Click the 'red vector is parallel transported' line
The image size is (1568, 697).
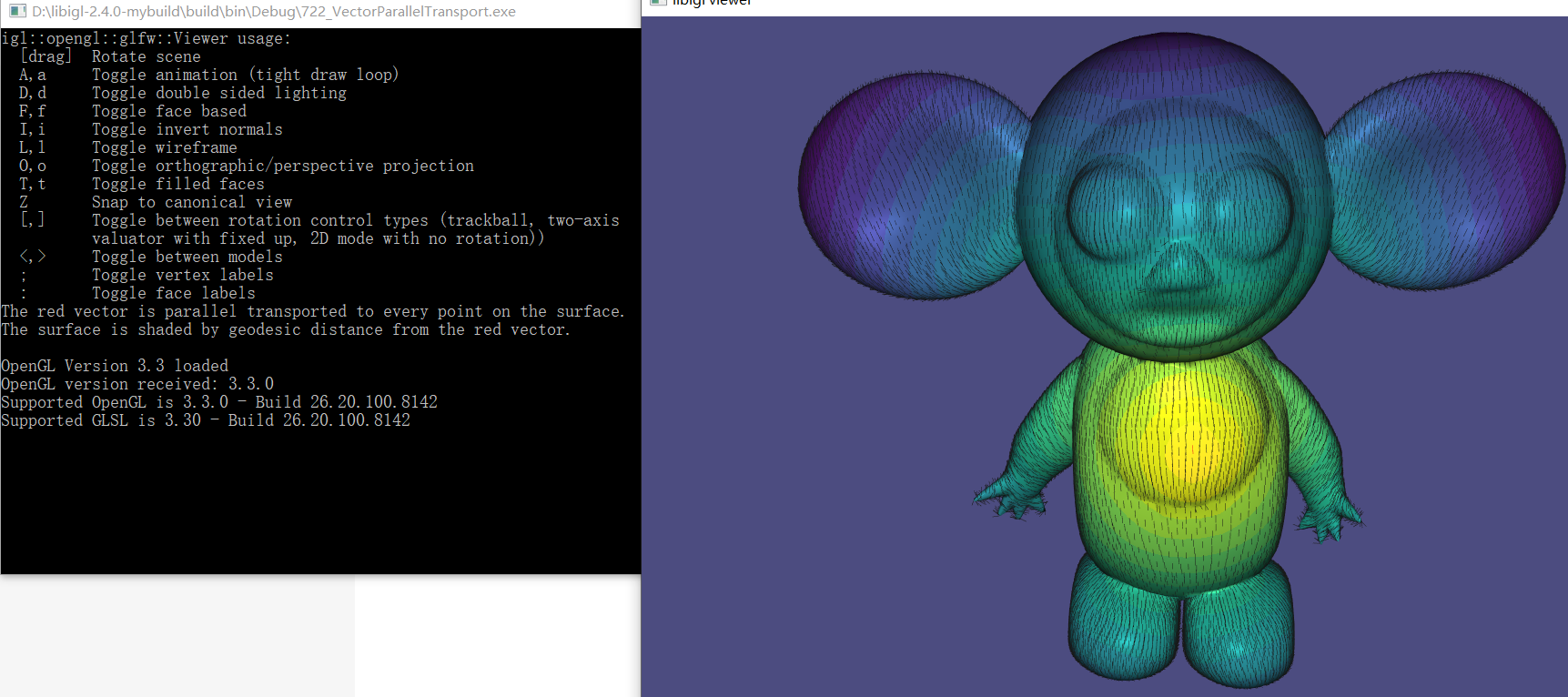click(313, 311)
